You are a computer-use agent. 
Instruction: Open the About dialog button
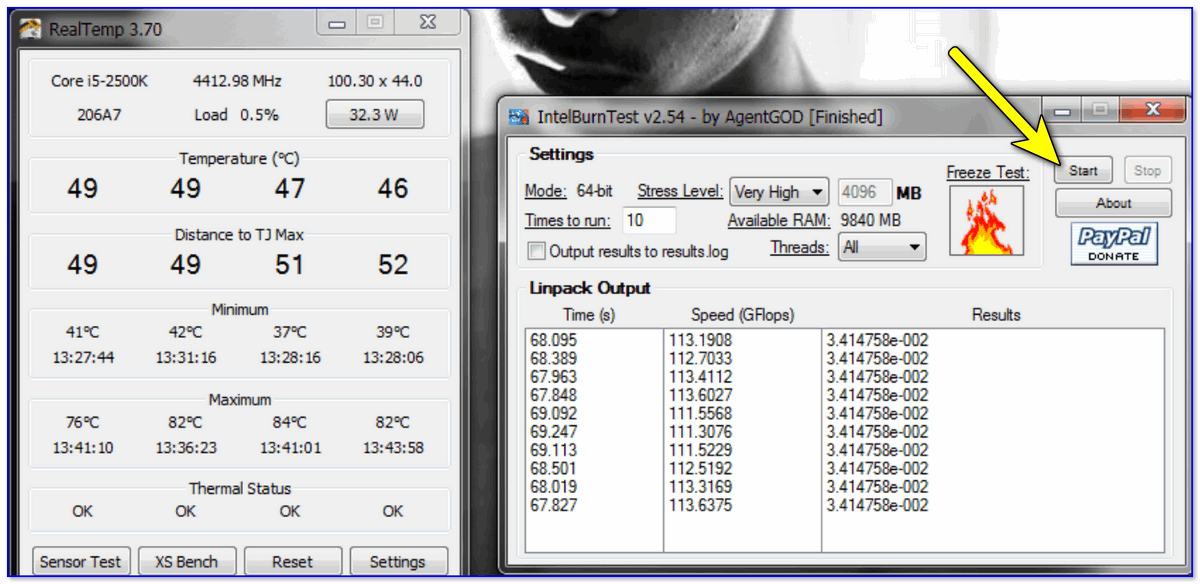(x=1113, y=203)
